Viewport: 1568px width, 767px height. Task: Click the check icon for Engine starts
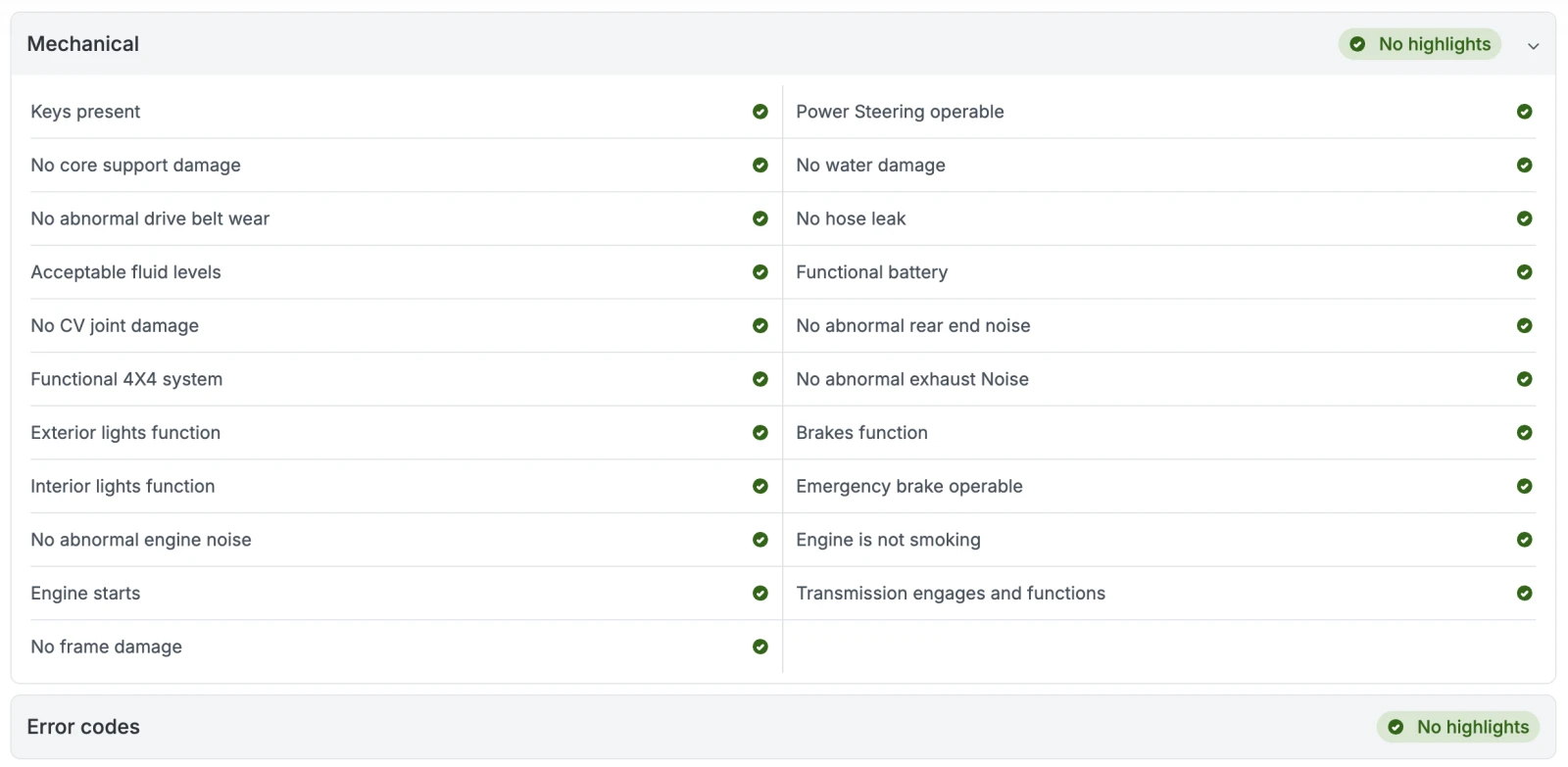(760, 593)
